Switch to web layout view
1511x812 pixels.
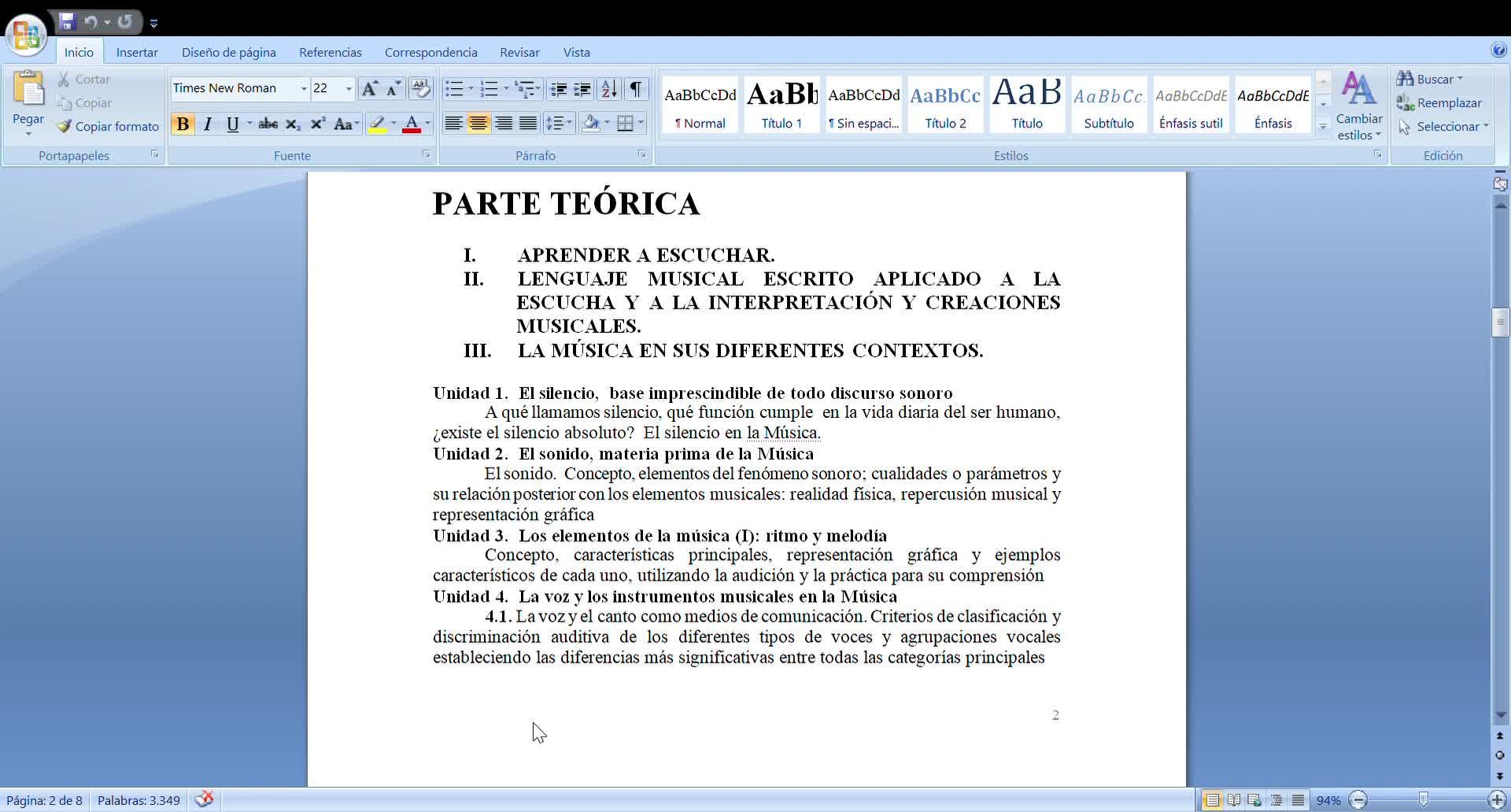(1255, 800)
